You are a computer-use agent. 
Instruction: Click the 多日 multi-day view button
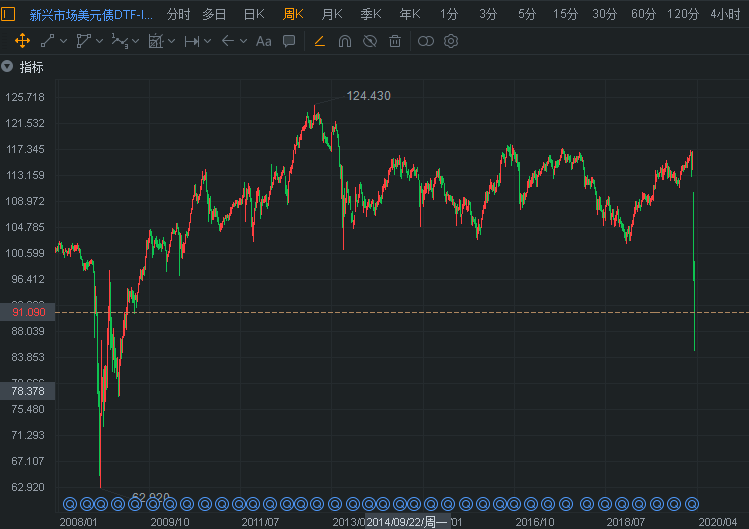[x=214, y=14]
